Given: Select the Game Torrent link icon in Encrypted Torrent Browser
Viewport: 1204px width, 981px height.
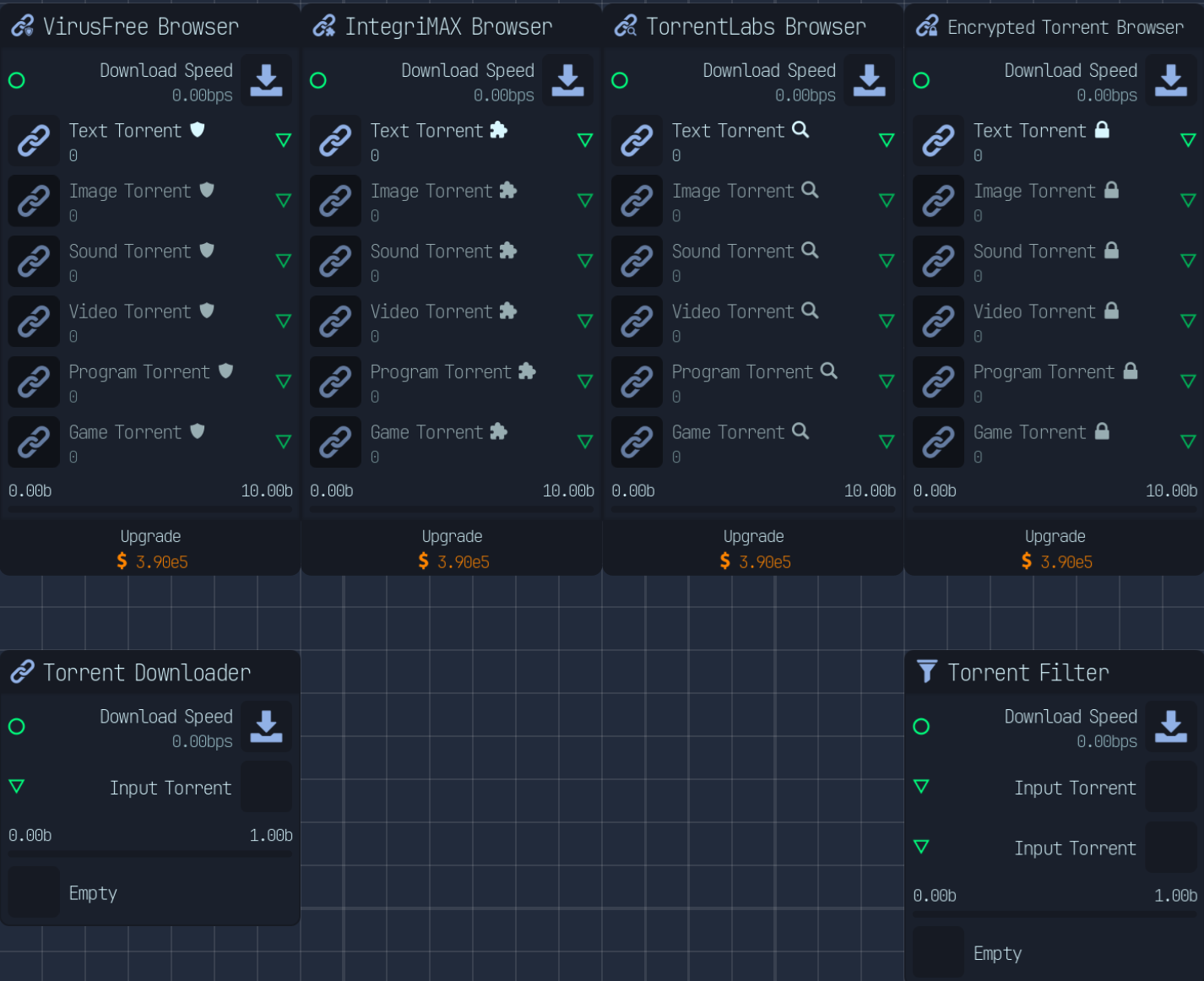Looking at the screenshot, I should (x=938, y=442).
